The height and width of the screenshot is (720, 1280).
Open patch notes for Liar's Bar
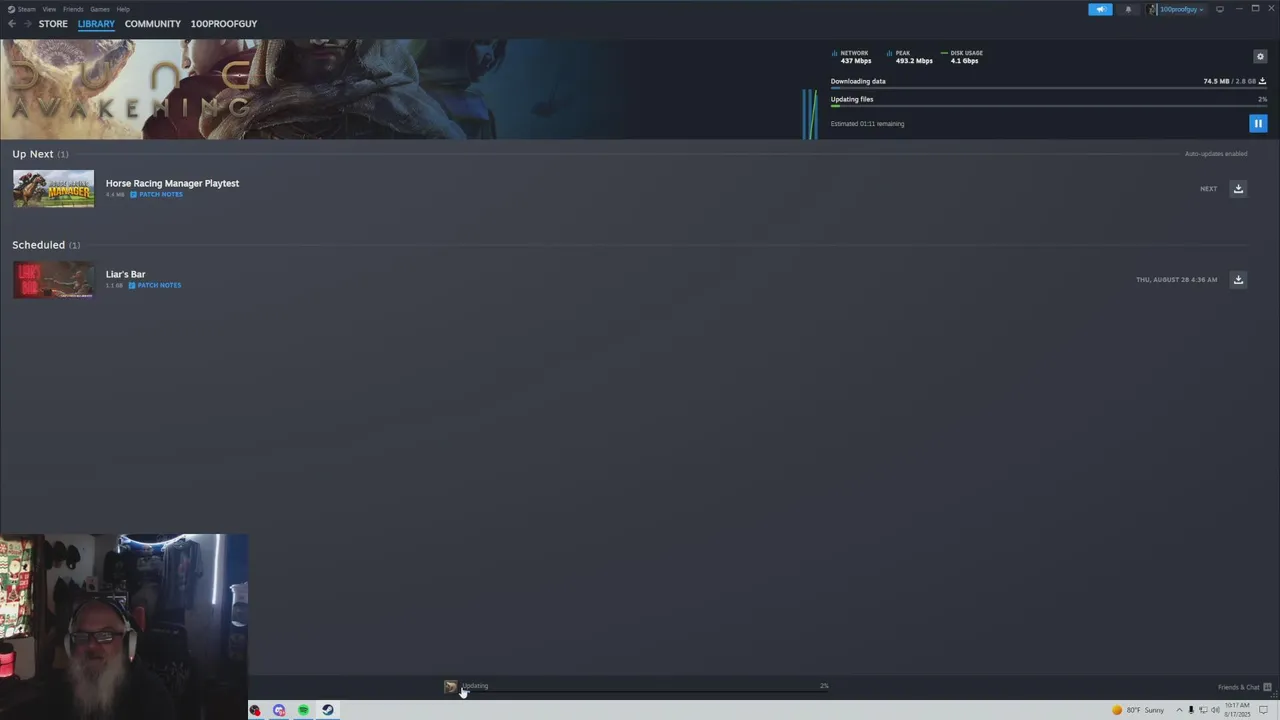point(155,285)
